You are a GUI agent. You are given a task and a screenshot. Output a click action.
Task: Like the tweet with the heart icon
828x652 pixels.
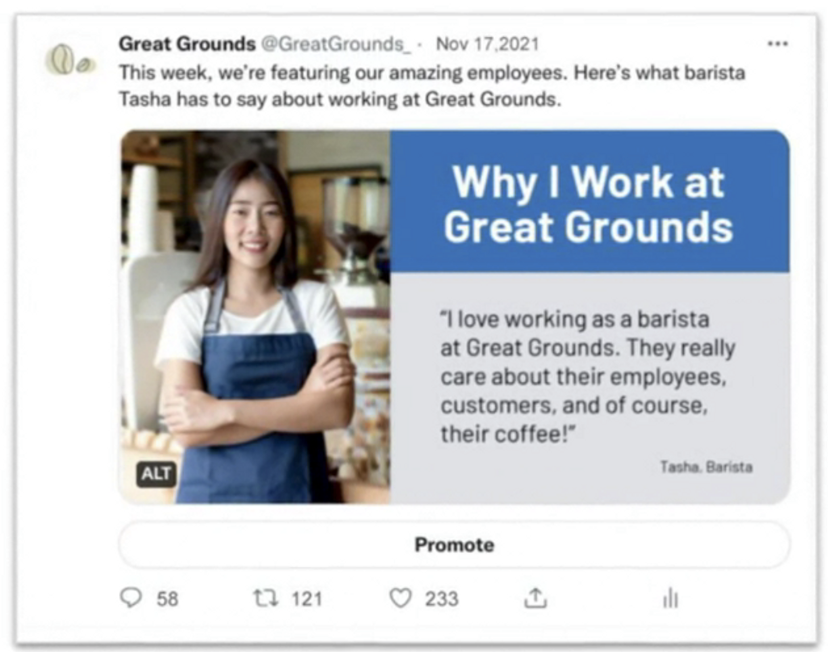click(400, 598)
